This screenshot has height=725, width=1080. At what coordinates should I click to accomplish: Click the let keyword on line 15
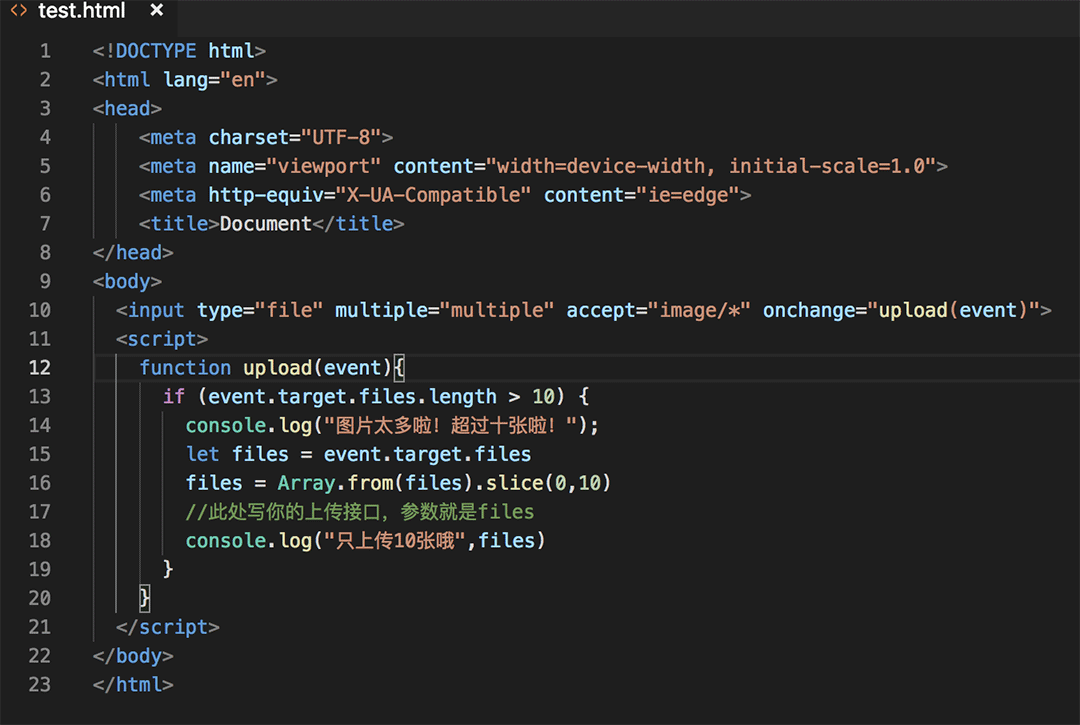[202, 454]
